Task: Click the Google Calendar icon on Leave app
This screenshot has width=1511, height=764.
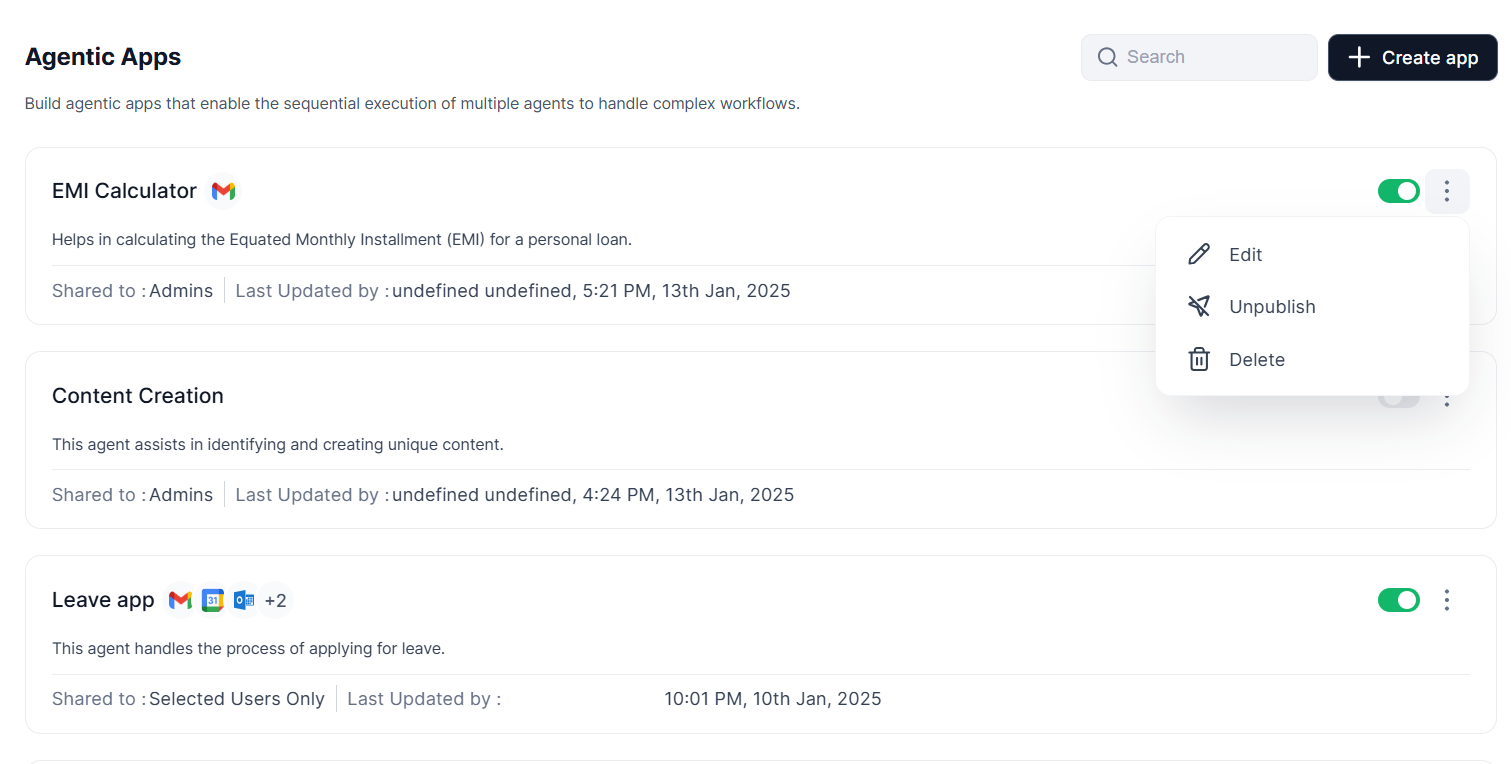Action: point(212,600)
